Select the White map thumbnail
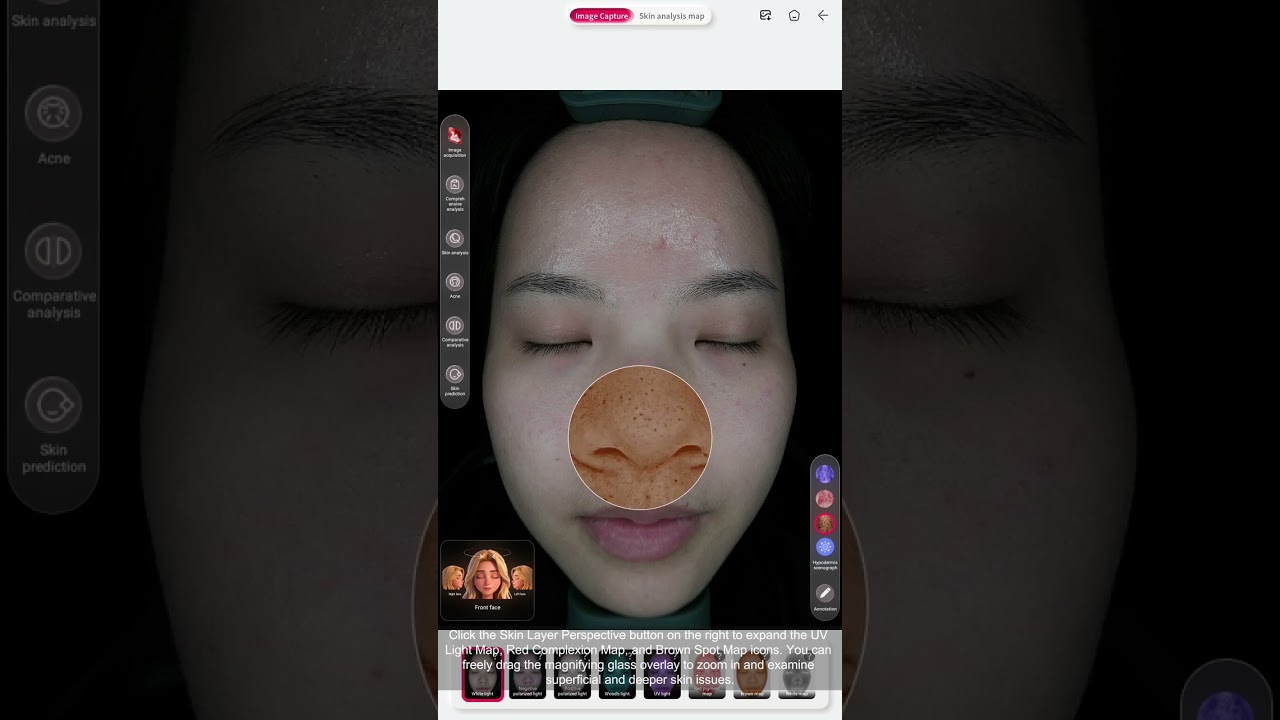This screenshot has width=1280, height=720. point(797,677)
